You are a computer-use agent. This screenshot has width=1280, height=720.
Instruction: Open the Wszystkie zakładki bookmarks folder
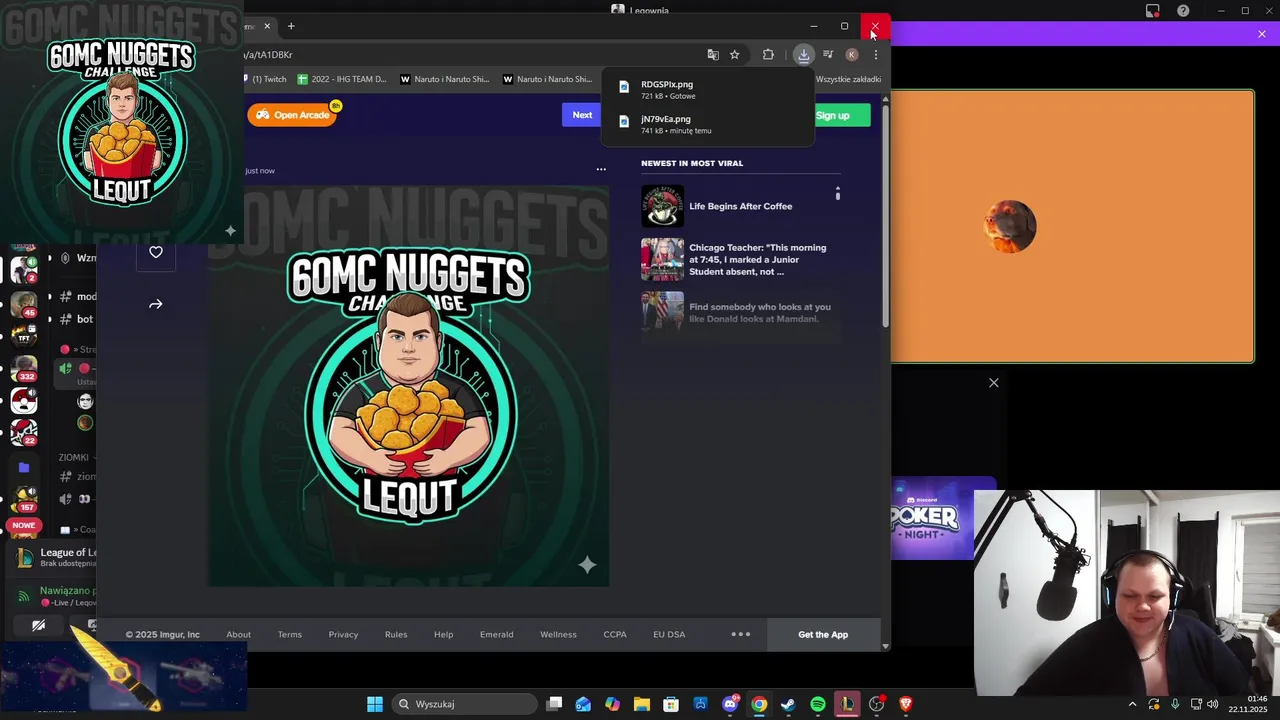pyautogui.click(x=848, y=79)
